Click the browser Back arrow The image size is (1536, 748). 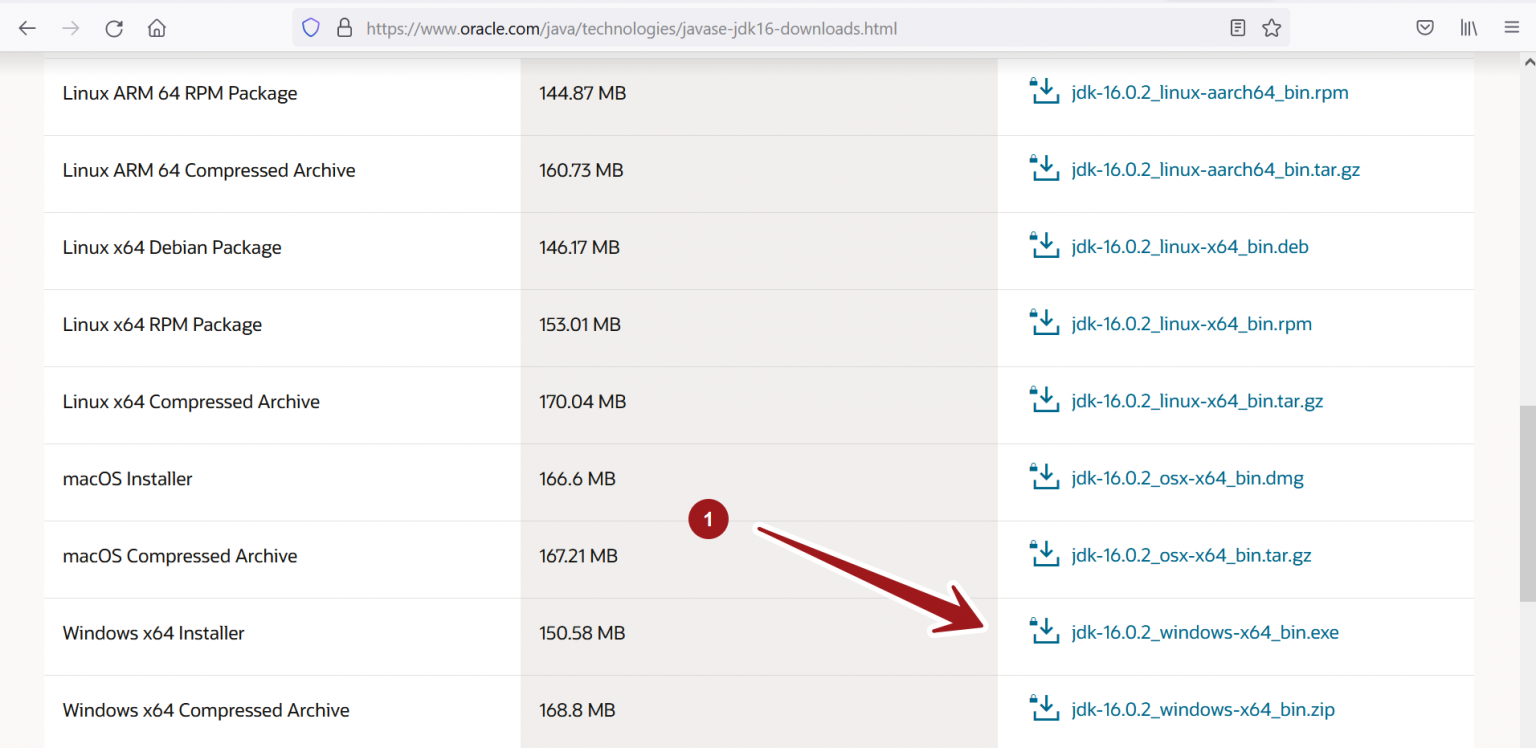click(27, 28)
